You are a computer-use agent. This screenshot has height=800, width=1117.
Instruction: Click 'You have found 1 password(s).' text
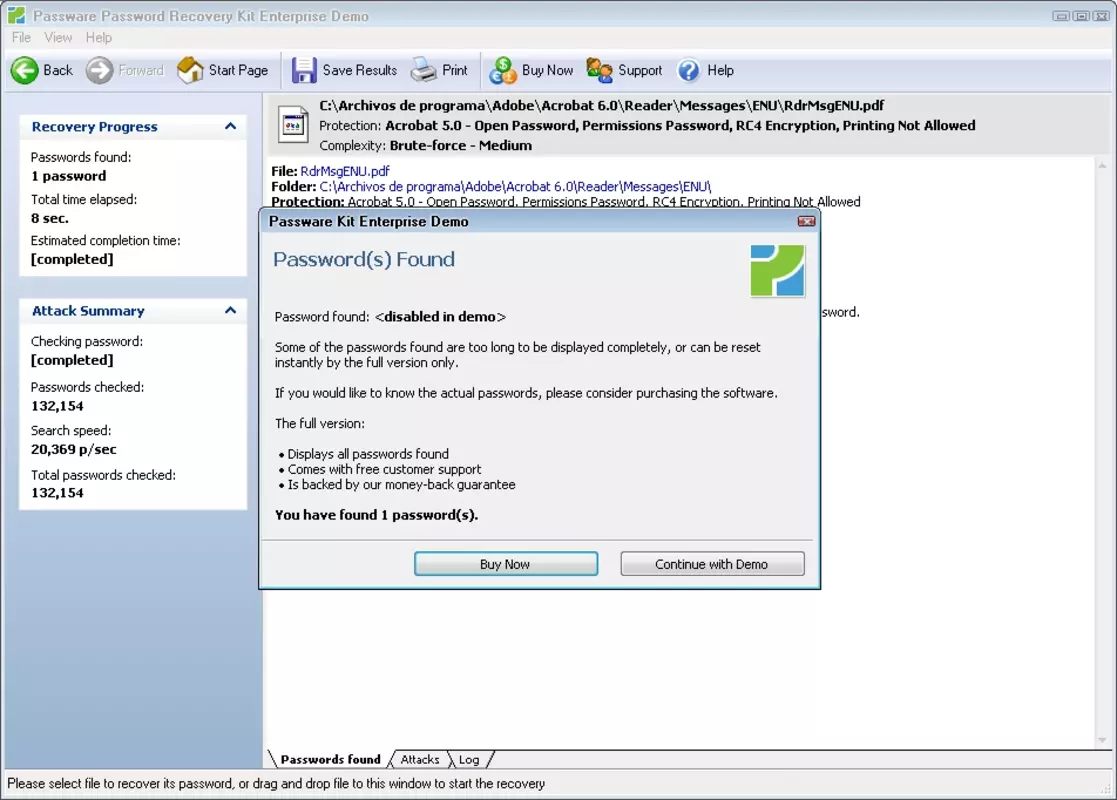[x=376, y=514]
